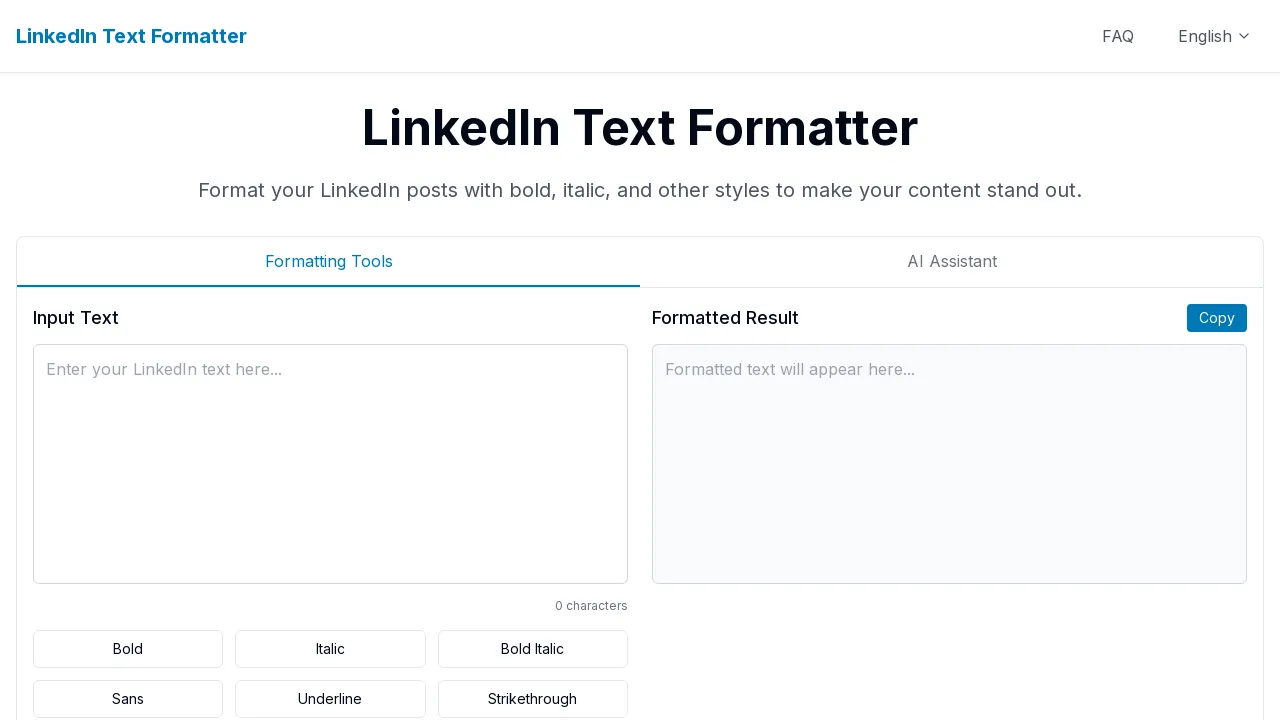Click the LinkedIn Text Formatter logo
1280x720 pixels.
(131, 36)
